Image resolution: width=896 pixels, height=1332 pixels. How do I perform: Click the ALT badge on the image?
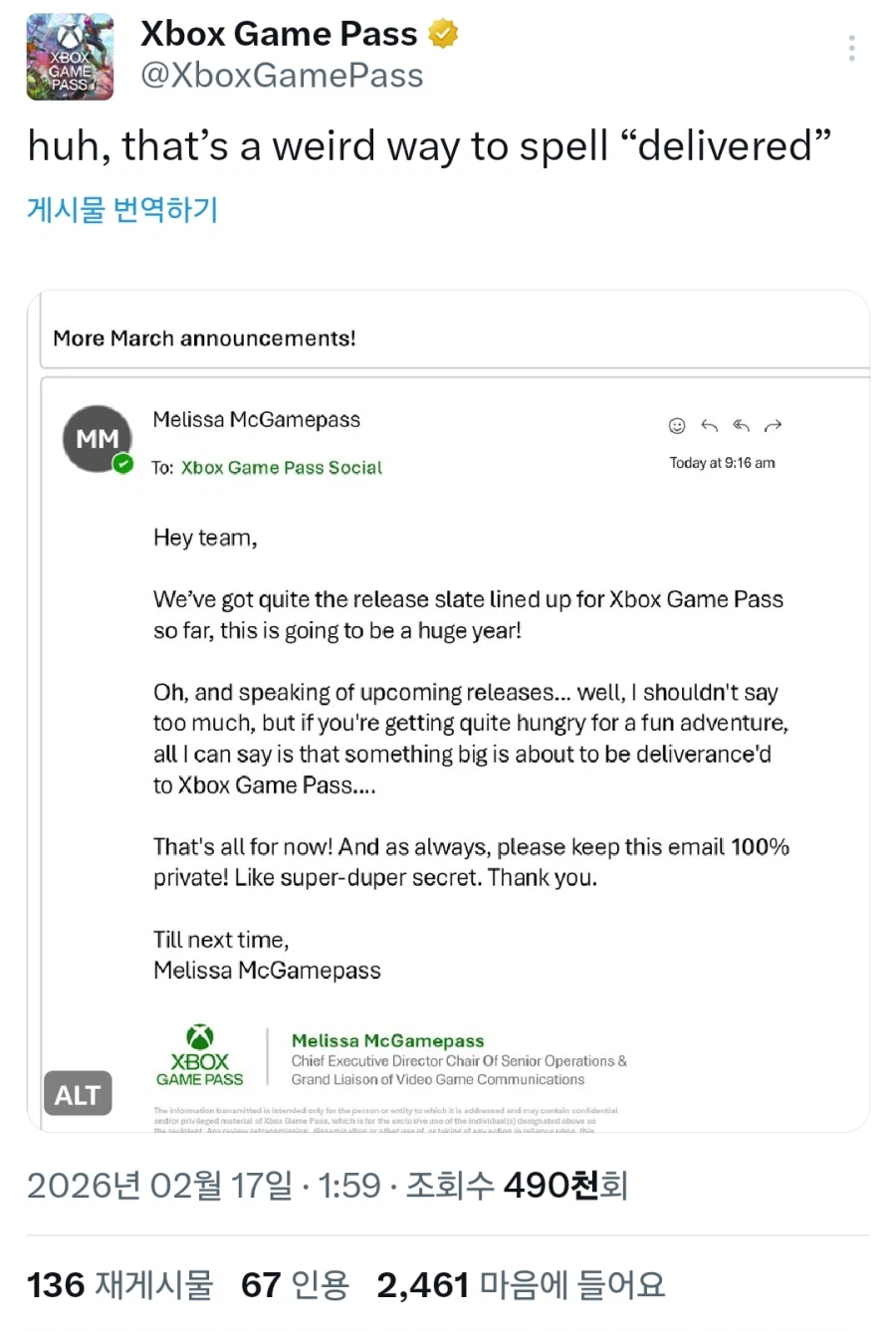click(x=78, y=1094)
